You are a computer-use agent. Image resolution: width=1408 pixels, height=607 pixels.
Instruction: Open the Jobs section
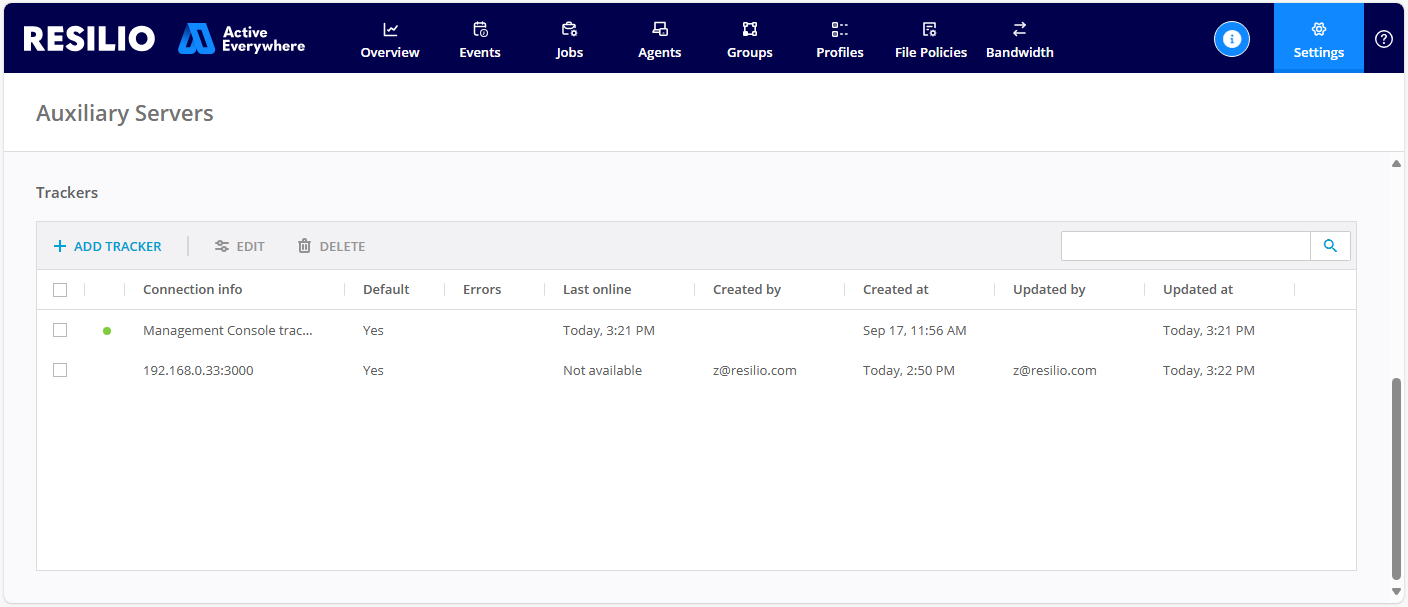click(x=569, y=40)
